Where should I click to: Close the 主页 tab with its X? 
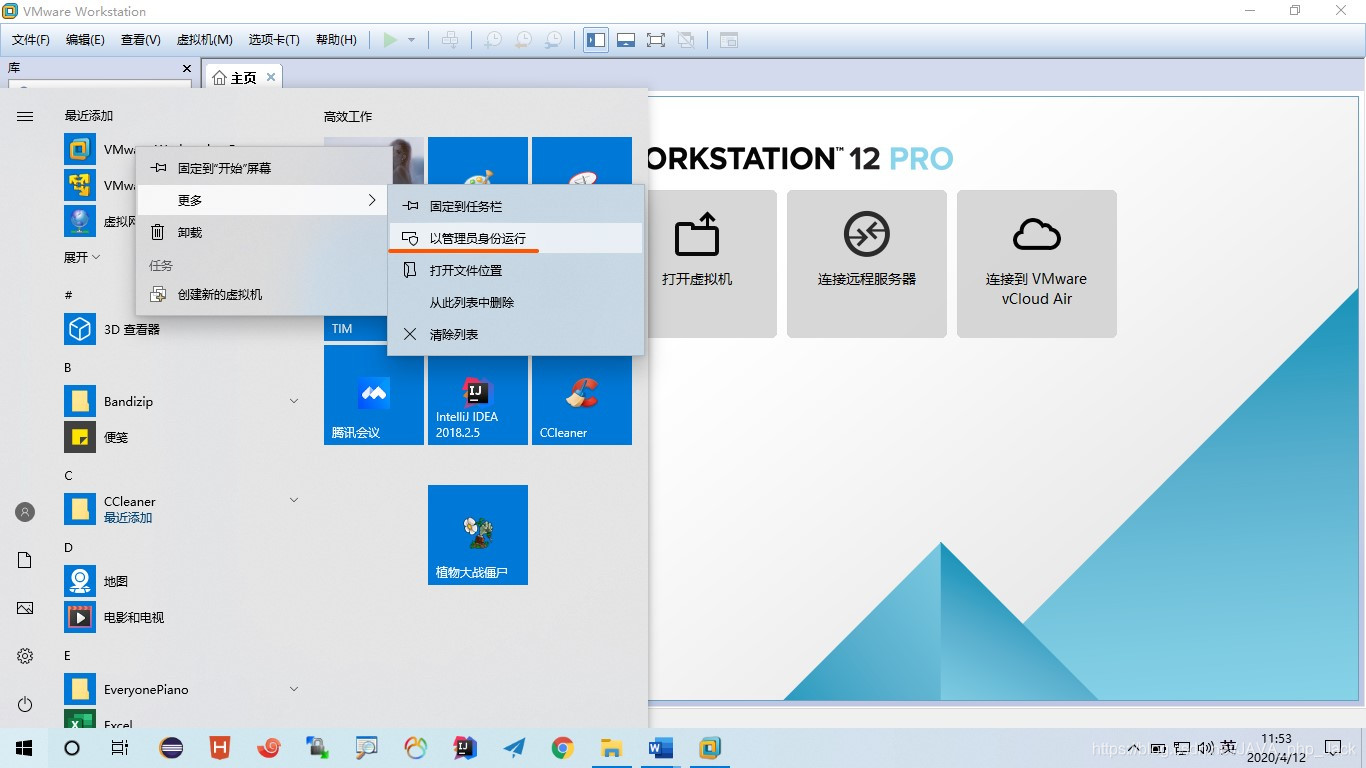[x=272, y=77]
